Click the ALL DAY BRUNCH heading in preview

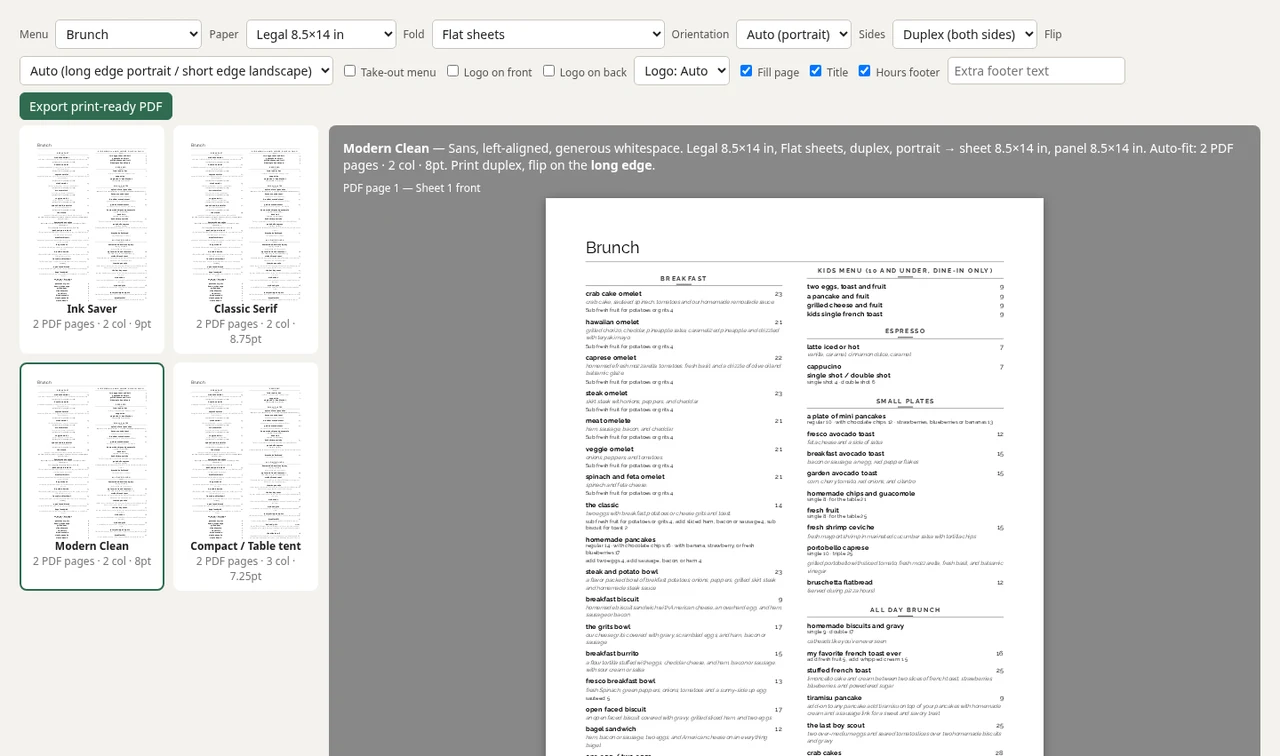905,609
